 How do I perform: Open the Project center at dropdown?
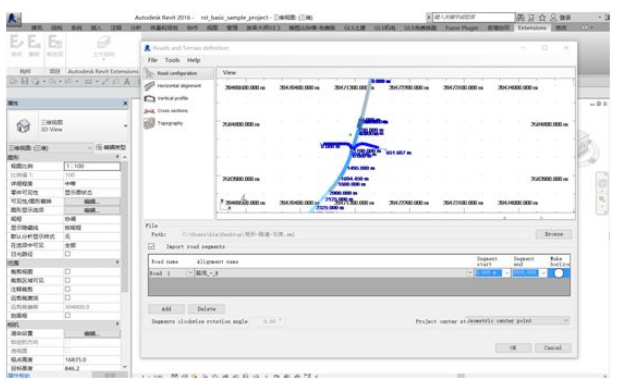[x=566, y=321]
